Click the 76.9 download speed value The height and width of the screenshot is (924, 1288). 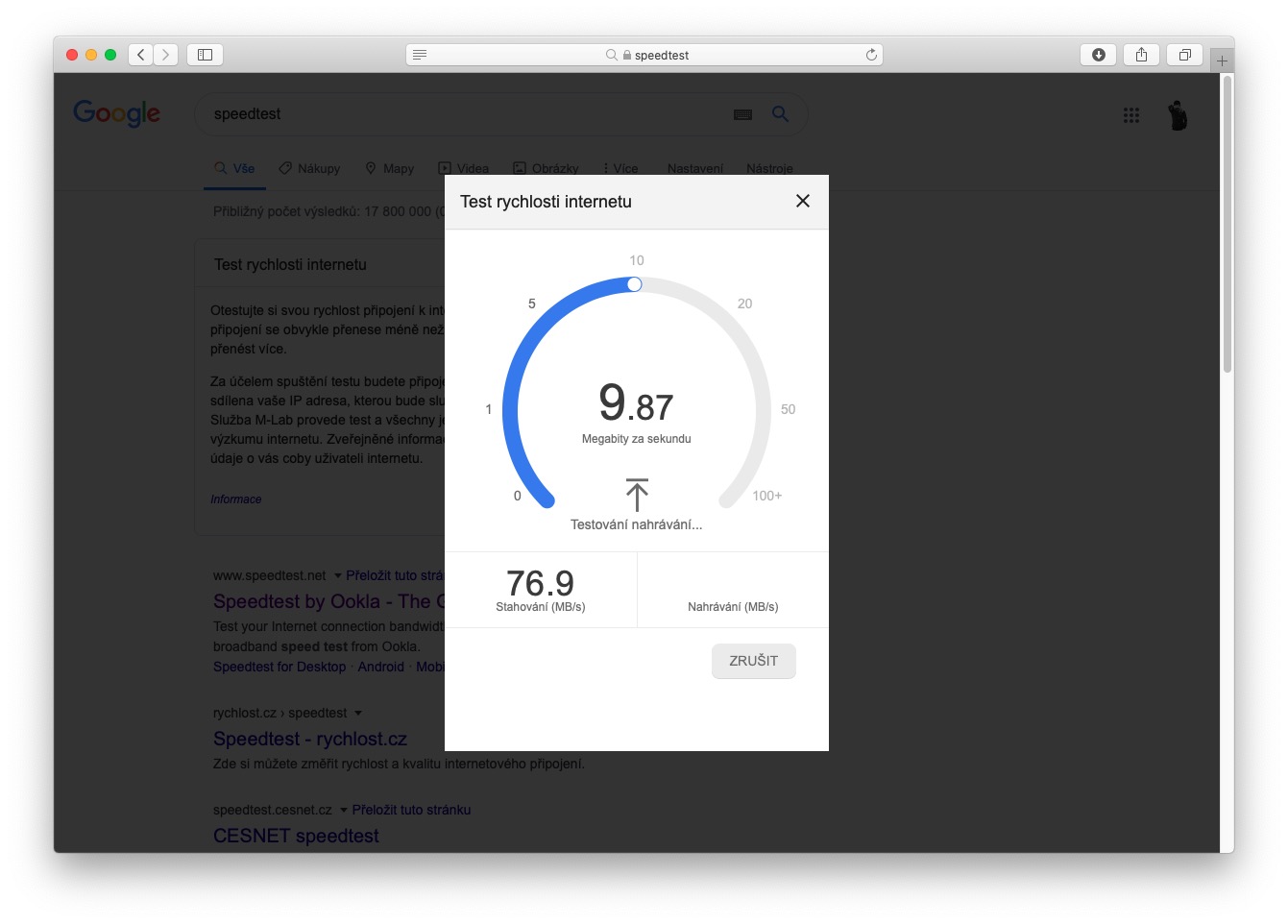[x=540, y=583]
